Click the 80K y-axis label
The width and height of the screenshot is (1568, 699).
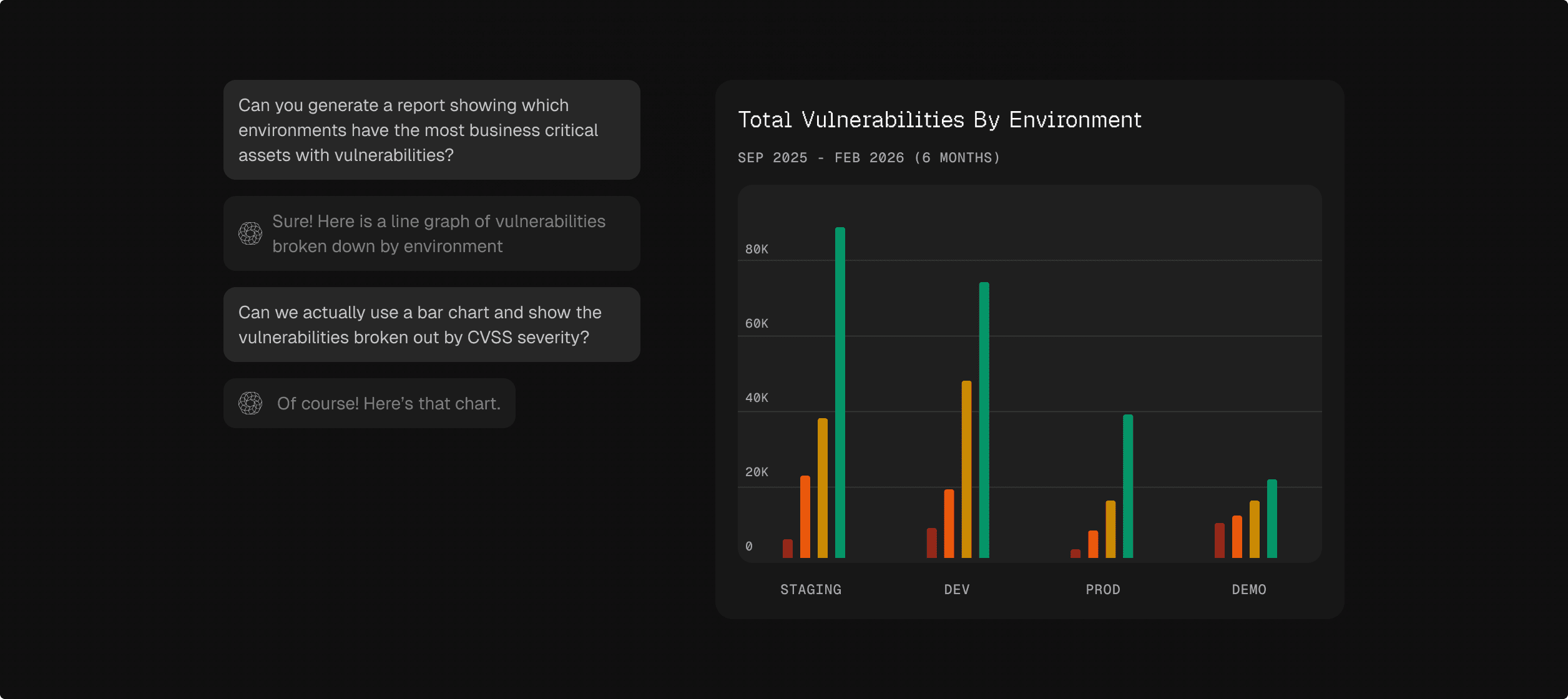[x=757, y=249]
